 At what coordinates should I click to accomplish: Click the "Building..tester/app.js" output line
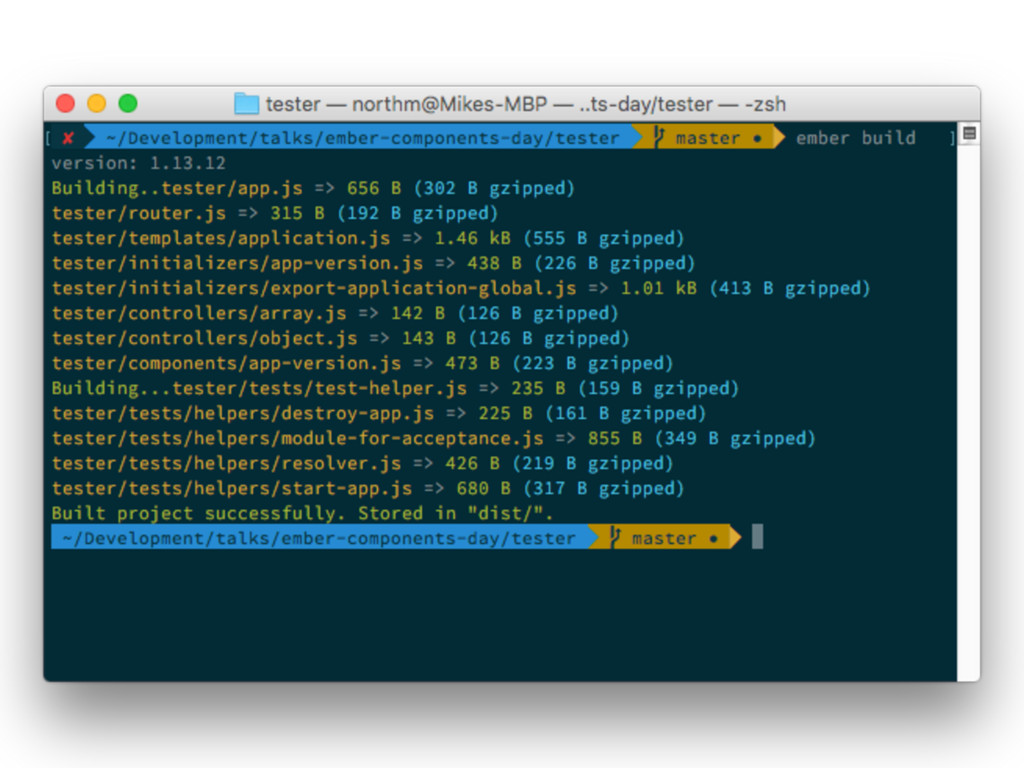tap(313, 188)
